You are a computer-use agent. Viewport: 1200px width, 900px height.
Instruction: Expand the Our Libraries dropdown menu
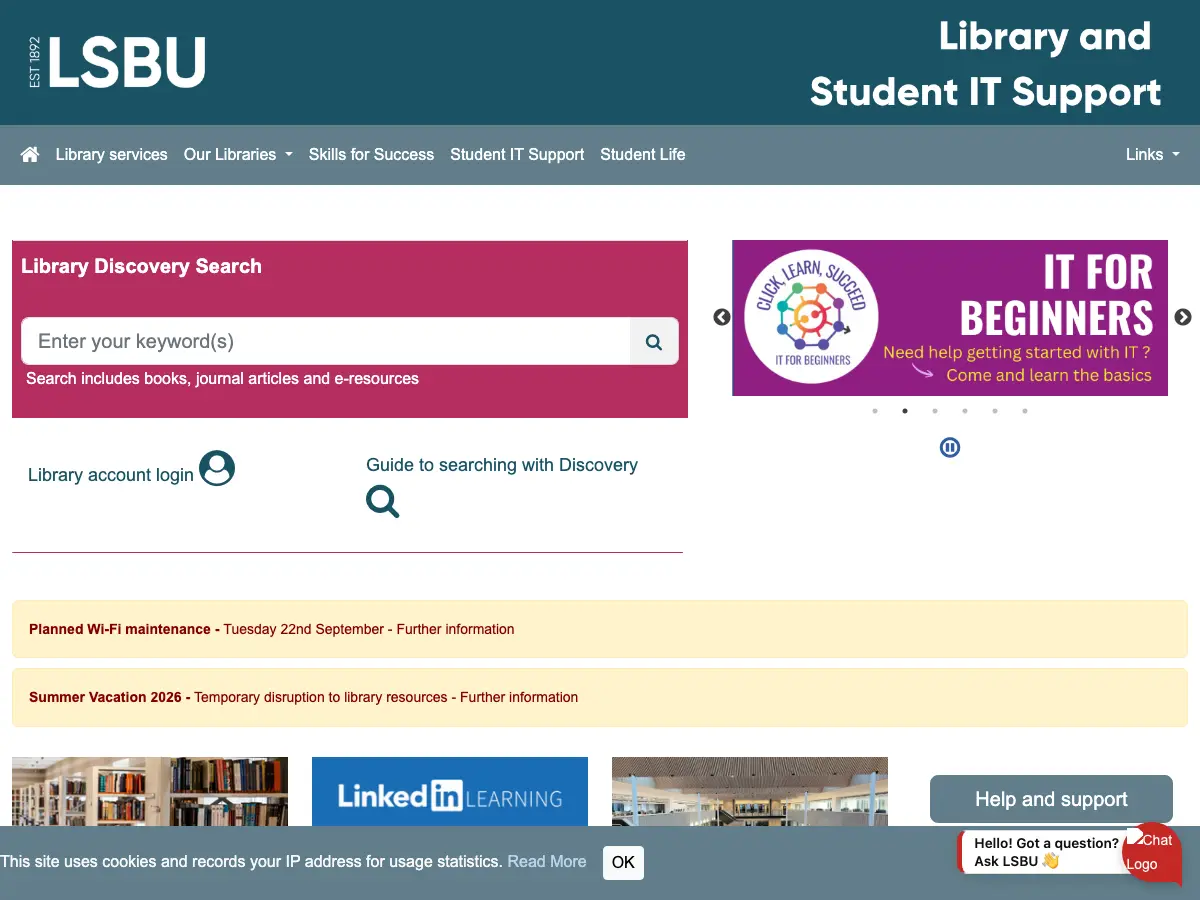pyautogui.click(x=238, y=154)
